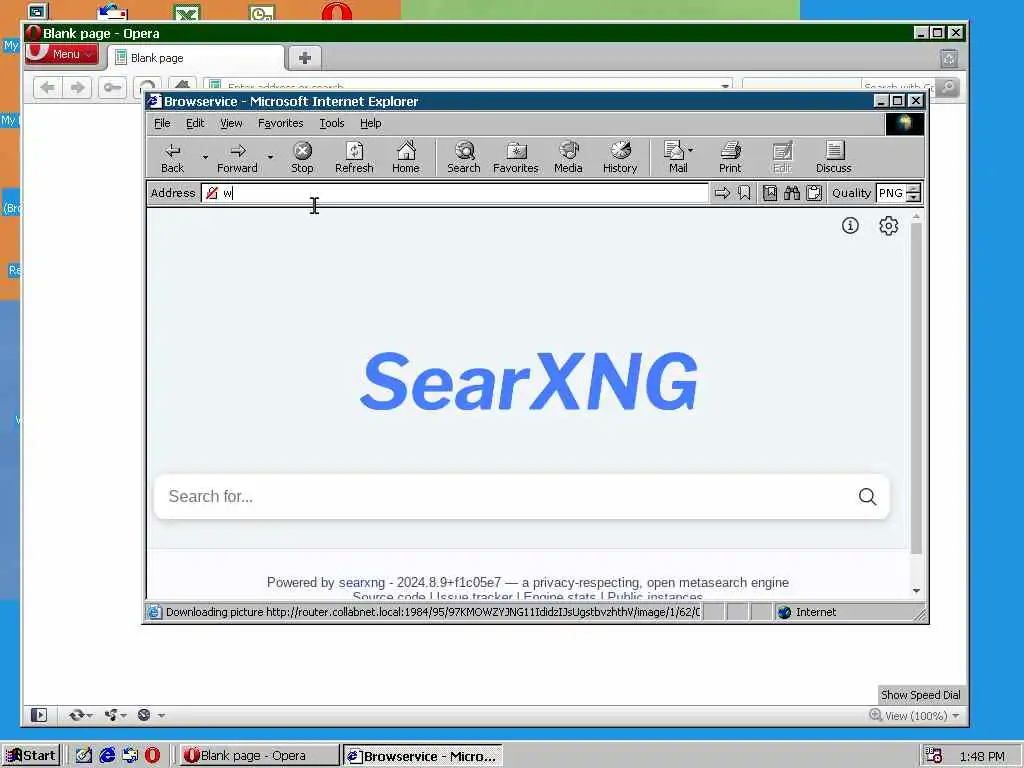Show the History pane in Internet Explorer
This screenshot has height=768, width=1024.
[620, 157]
